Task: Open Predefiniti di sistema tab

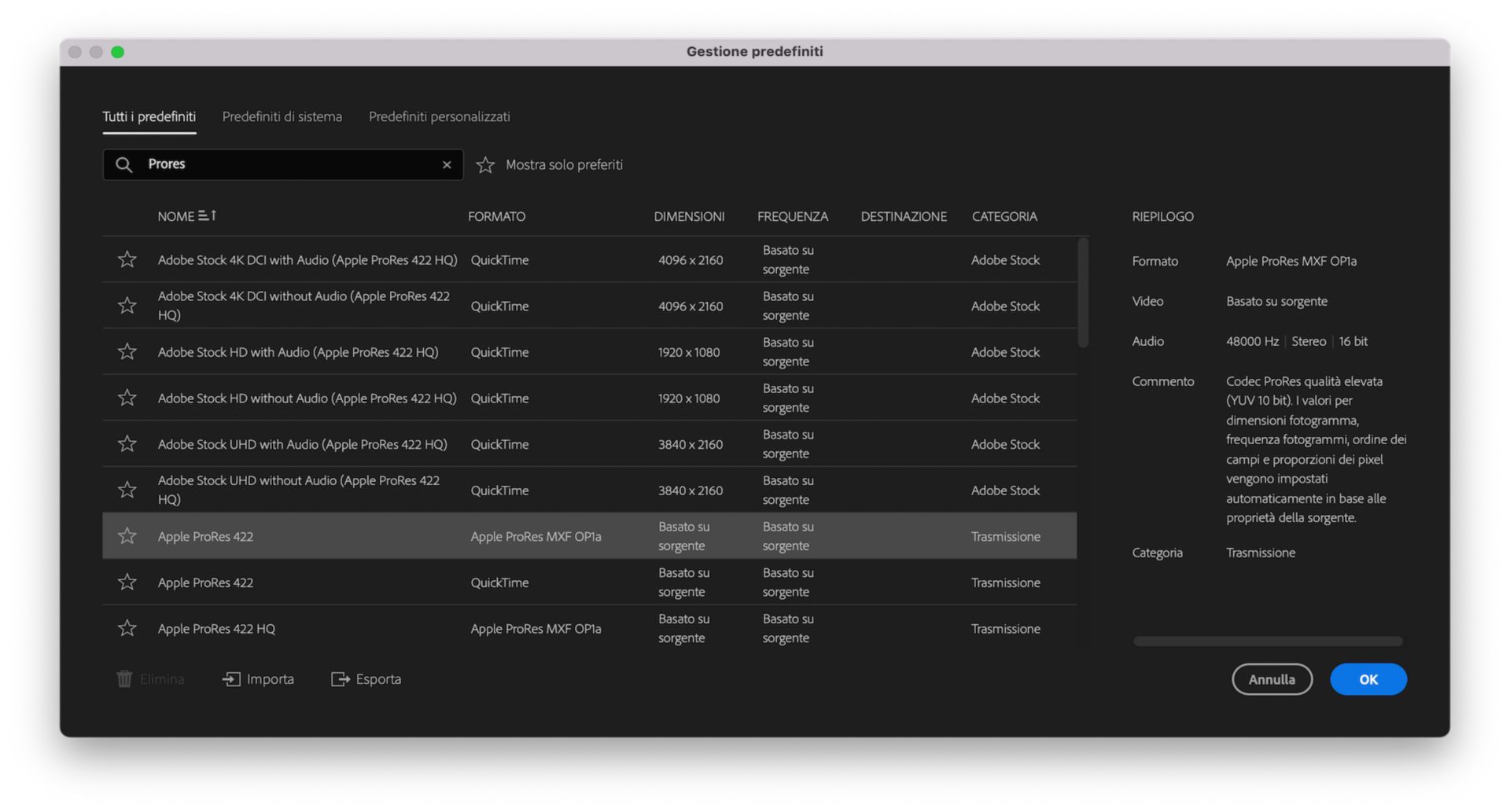Action: tap(282, 116)
